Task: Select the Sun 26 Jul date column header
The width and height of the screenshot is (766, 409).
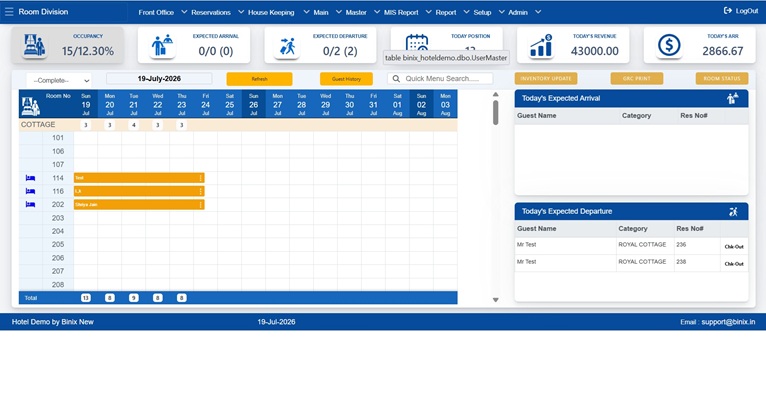Action: 254,104
